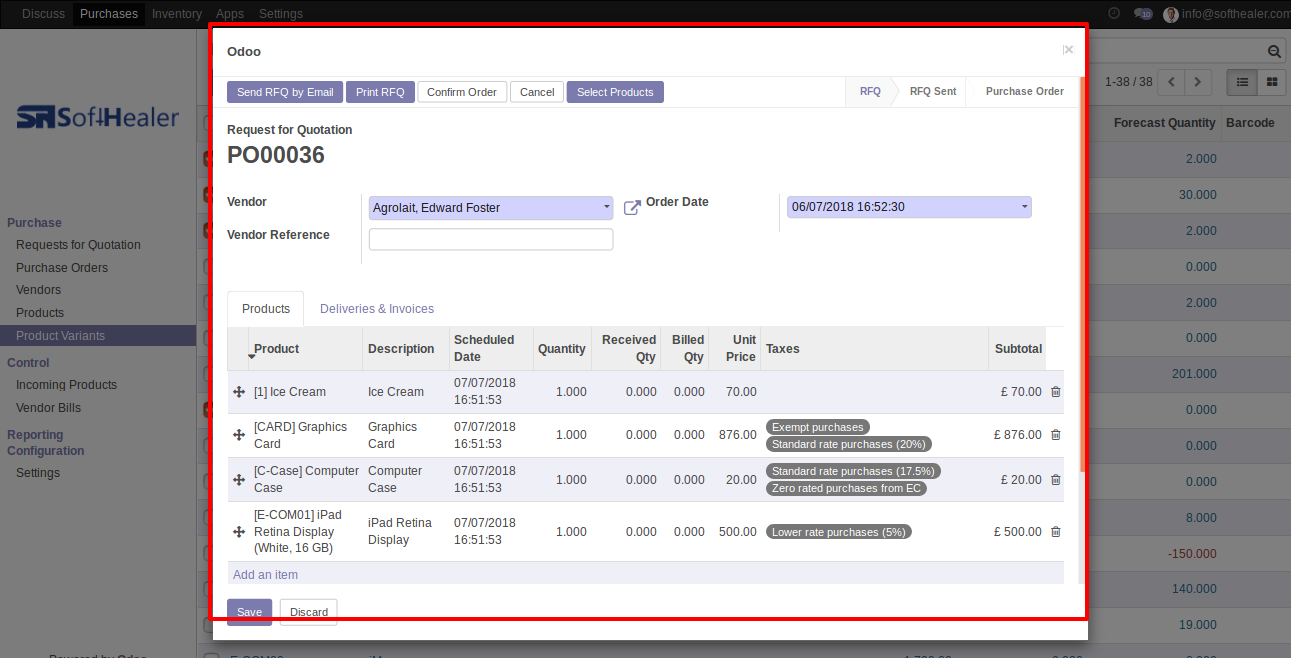Click unit price 876.00 cell
The height and width of the screenshot is (658, 1291).
tap(736, 435)
